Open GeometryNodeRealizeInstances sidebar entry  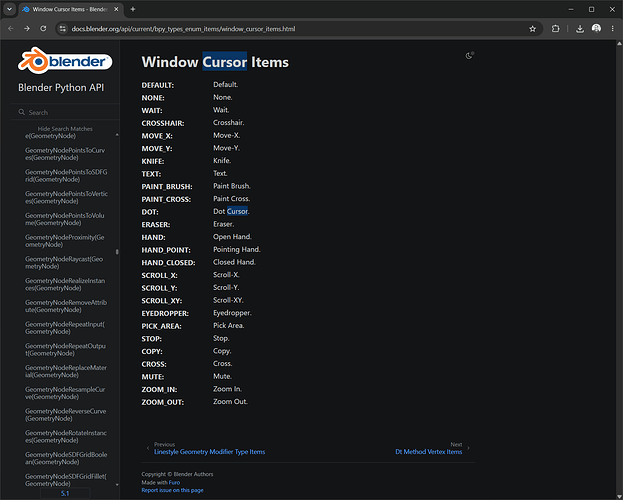tap(65, 284)
